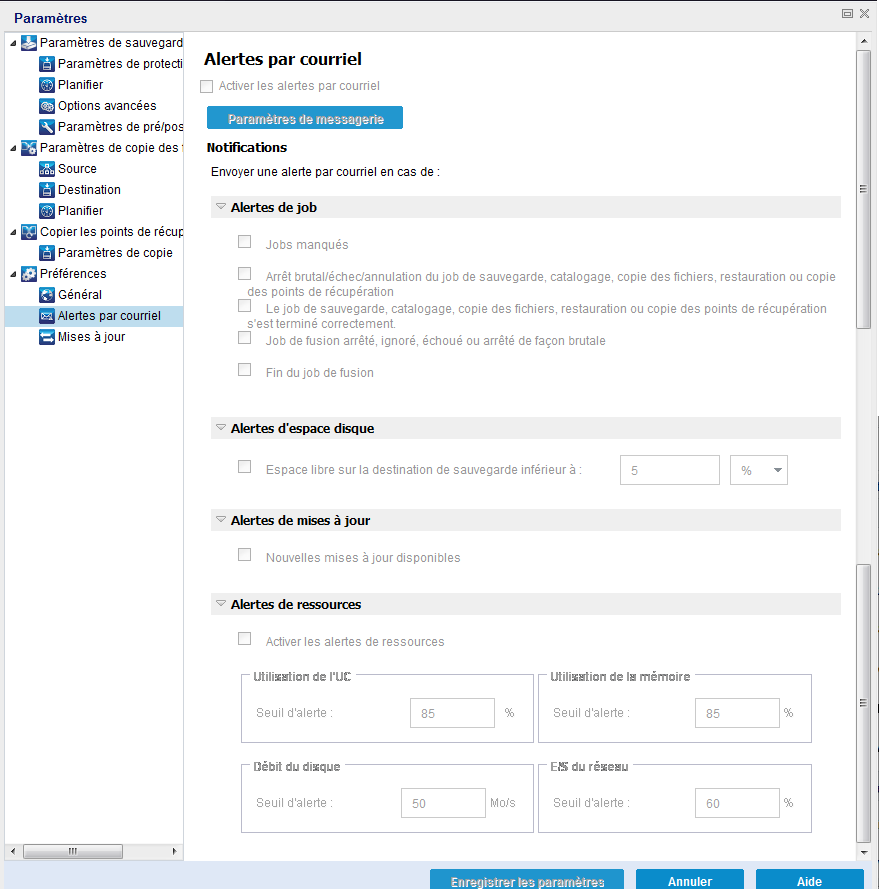Screen dimensions: 881x889
Task: Click the Général globe icon
Action: pos(47,295)
